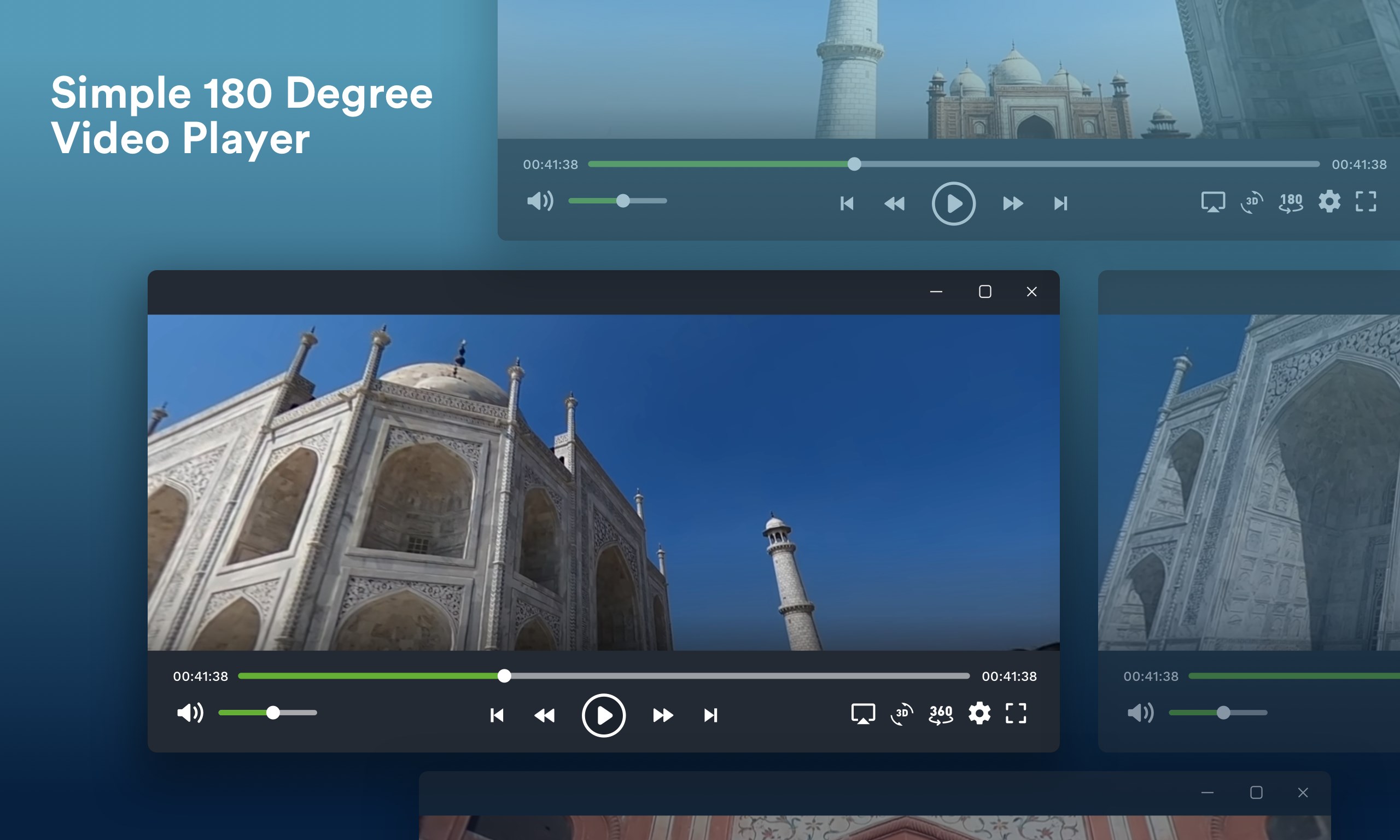1400x840 pixels.
Task: Open the AirPlay cast icon in the main player
Action: [863, 714]
